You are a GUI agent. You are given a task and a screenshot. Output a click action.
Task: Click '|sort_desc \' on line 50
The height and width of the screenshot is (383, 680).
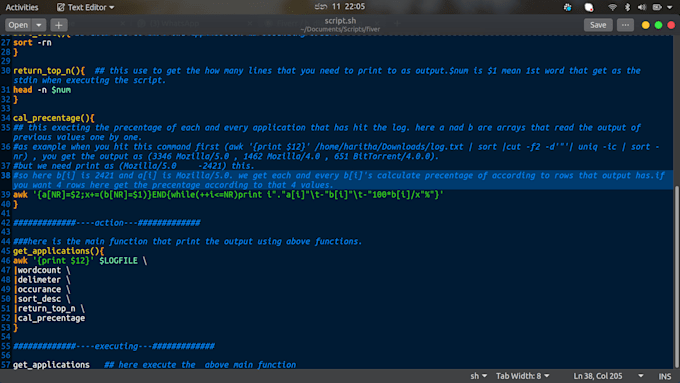point(42,299)
